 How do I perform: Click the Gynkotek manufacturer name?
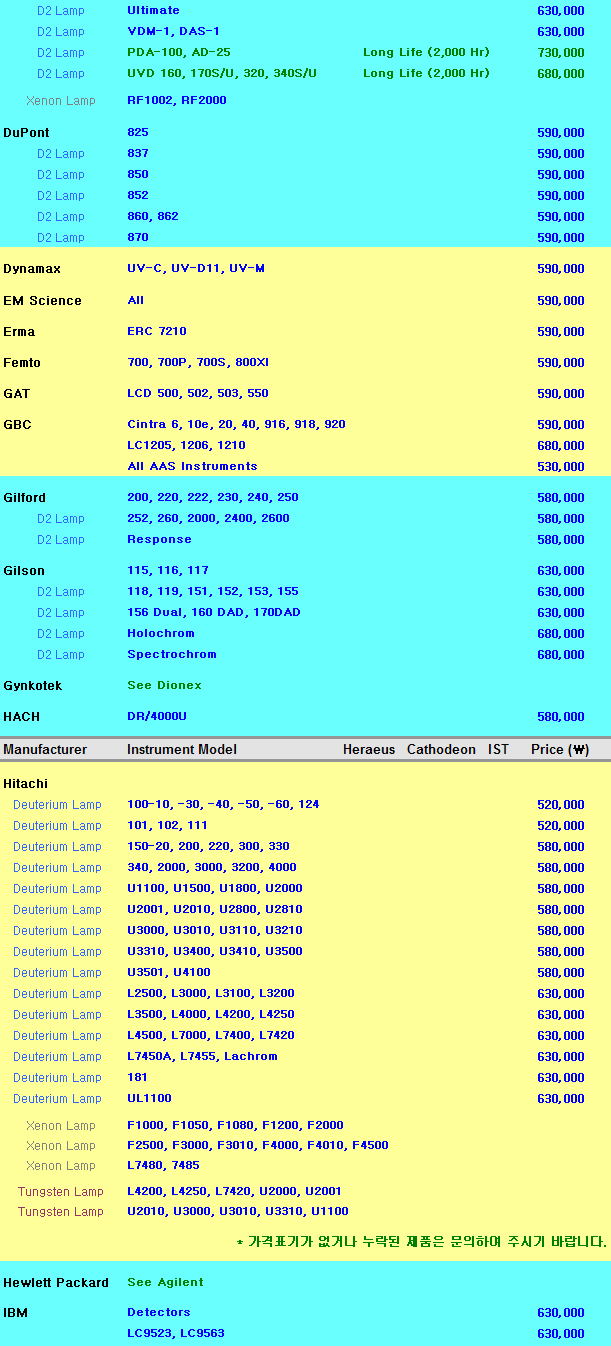[x=33, y=686]
